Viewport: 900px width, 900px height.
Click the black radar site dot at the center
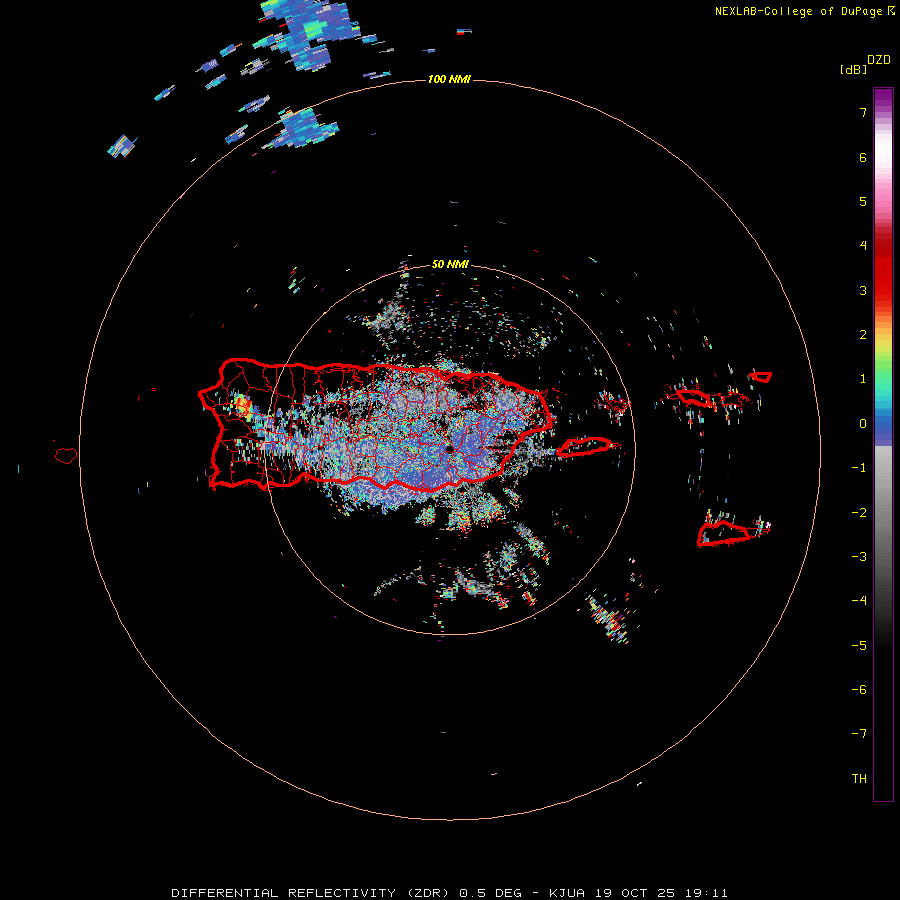click(x=450, y=450)
